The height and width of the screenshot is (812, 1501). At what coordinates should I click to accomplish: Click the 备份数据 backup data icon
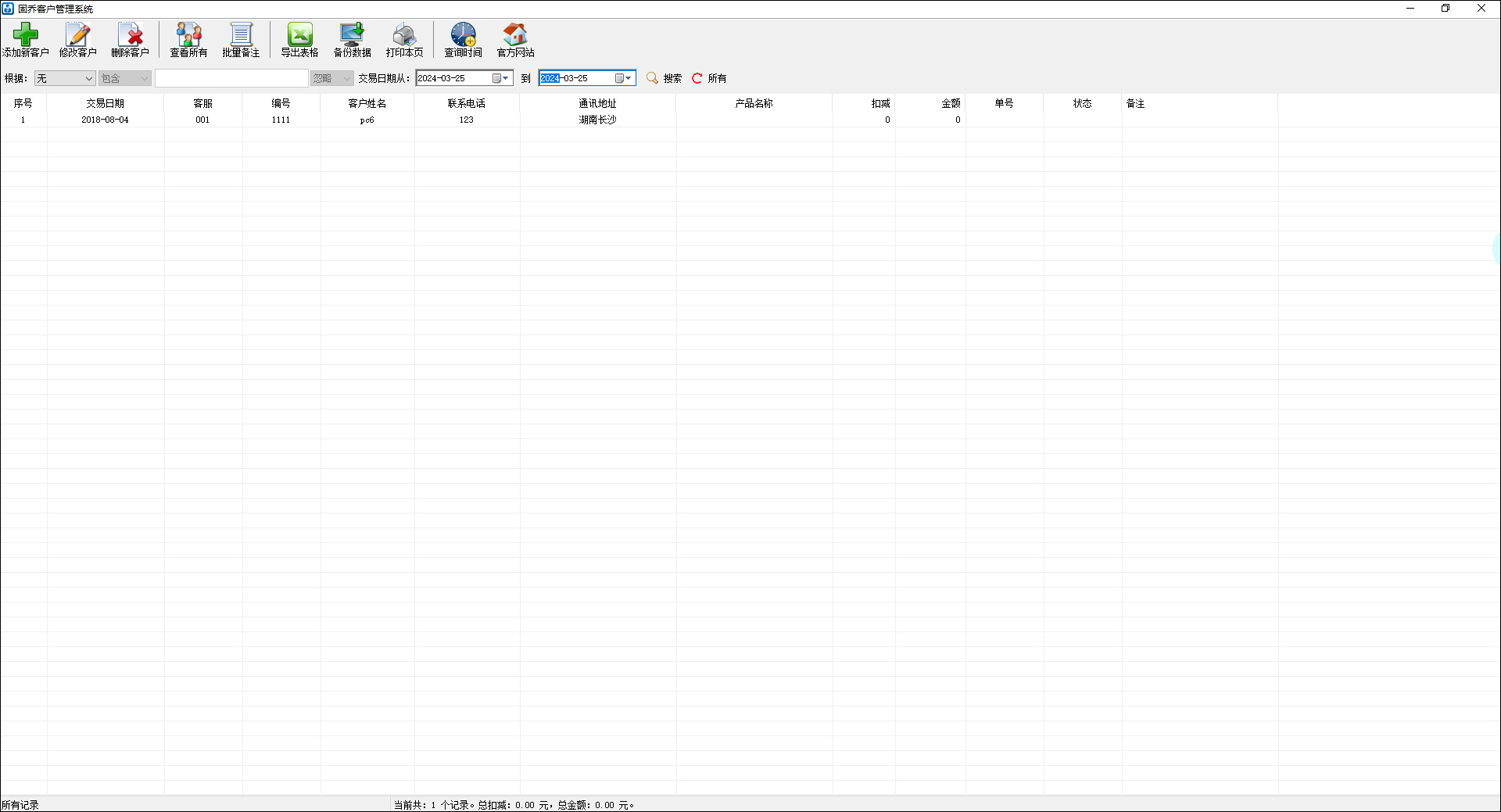click(352, 39)
